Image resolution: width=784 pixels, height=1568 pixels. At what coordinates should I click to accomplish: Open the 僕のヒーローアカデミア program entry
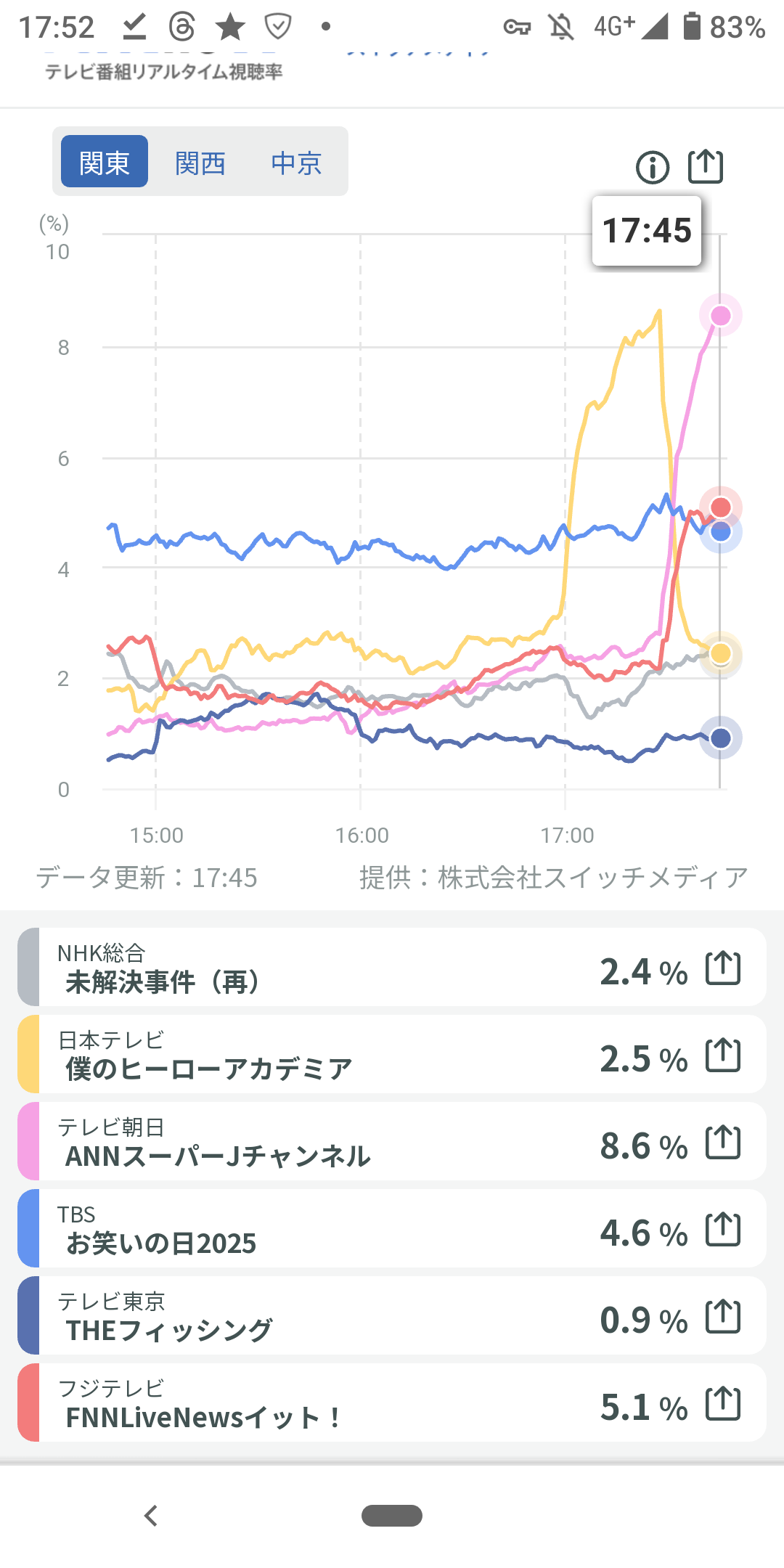tap(209, 1069)
